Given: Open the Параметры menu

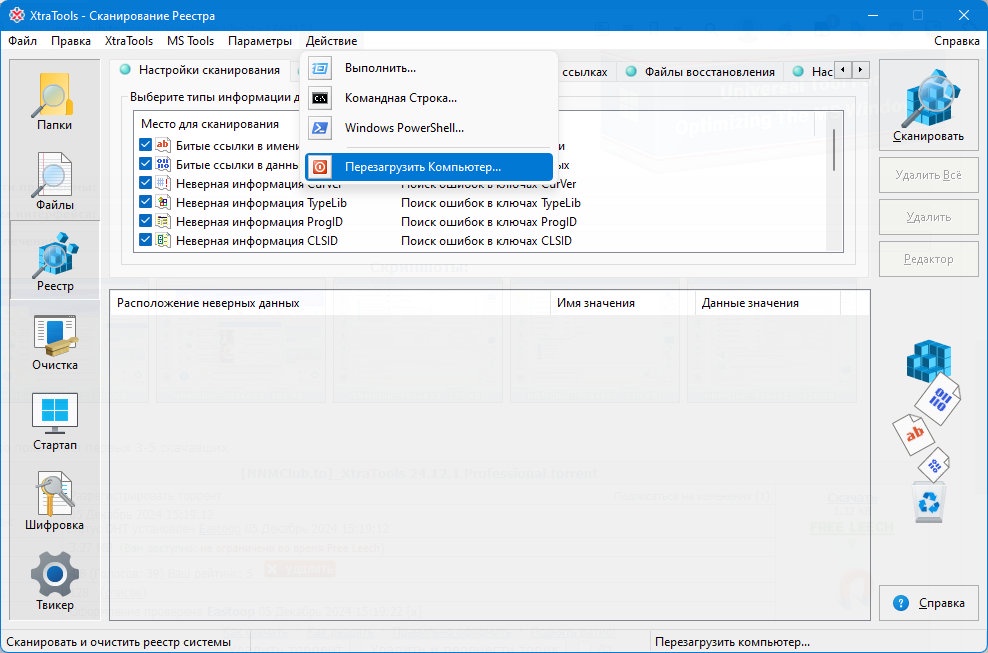Looking at the screenshot, I should click(260, 41).
